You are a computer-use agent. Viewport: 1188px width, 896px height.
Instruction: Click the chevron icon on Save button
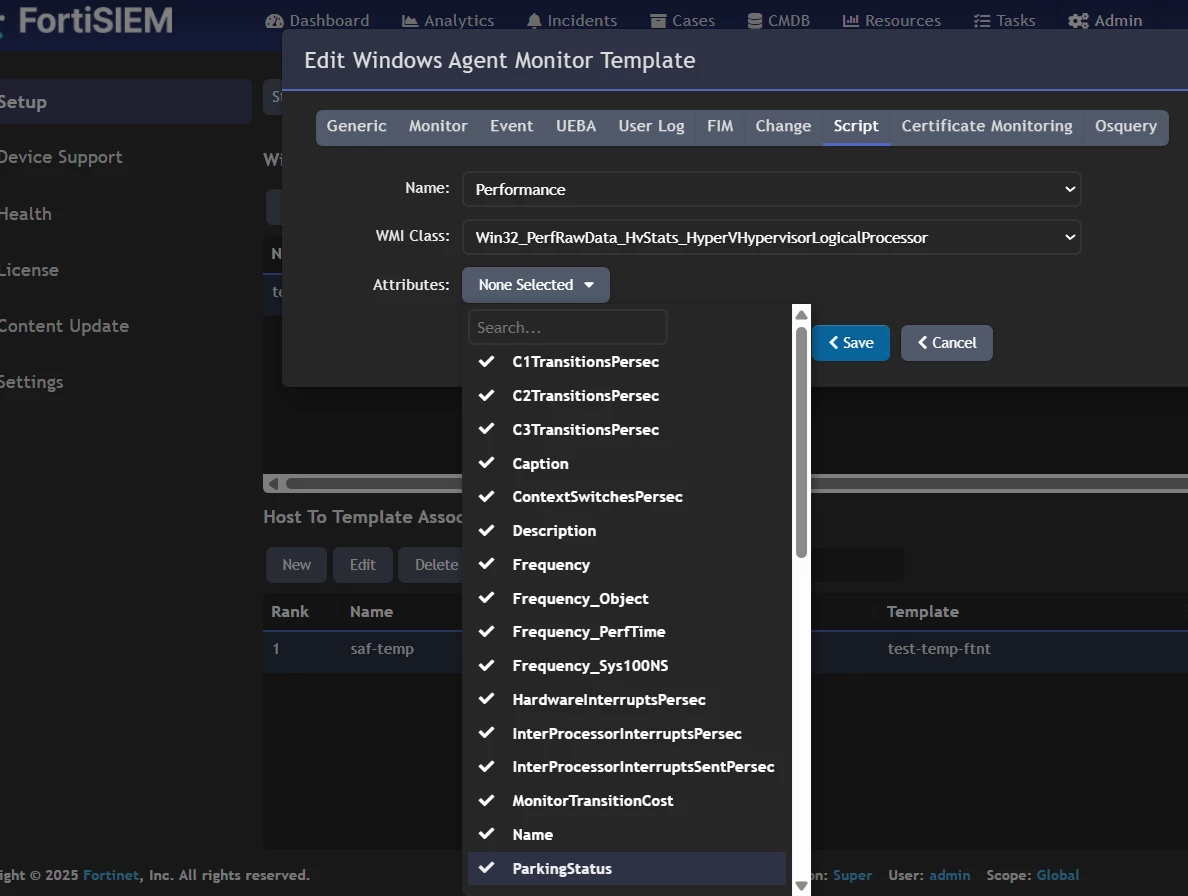[833, 342]
